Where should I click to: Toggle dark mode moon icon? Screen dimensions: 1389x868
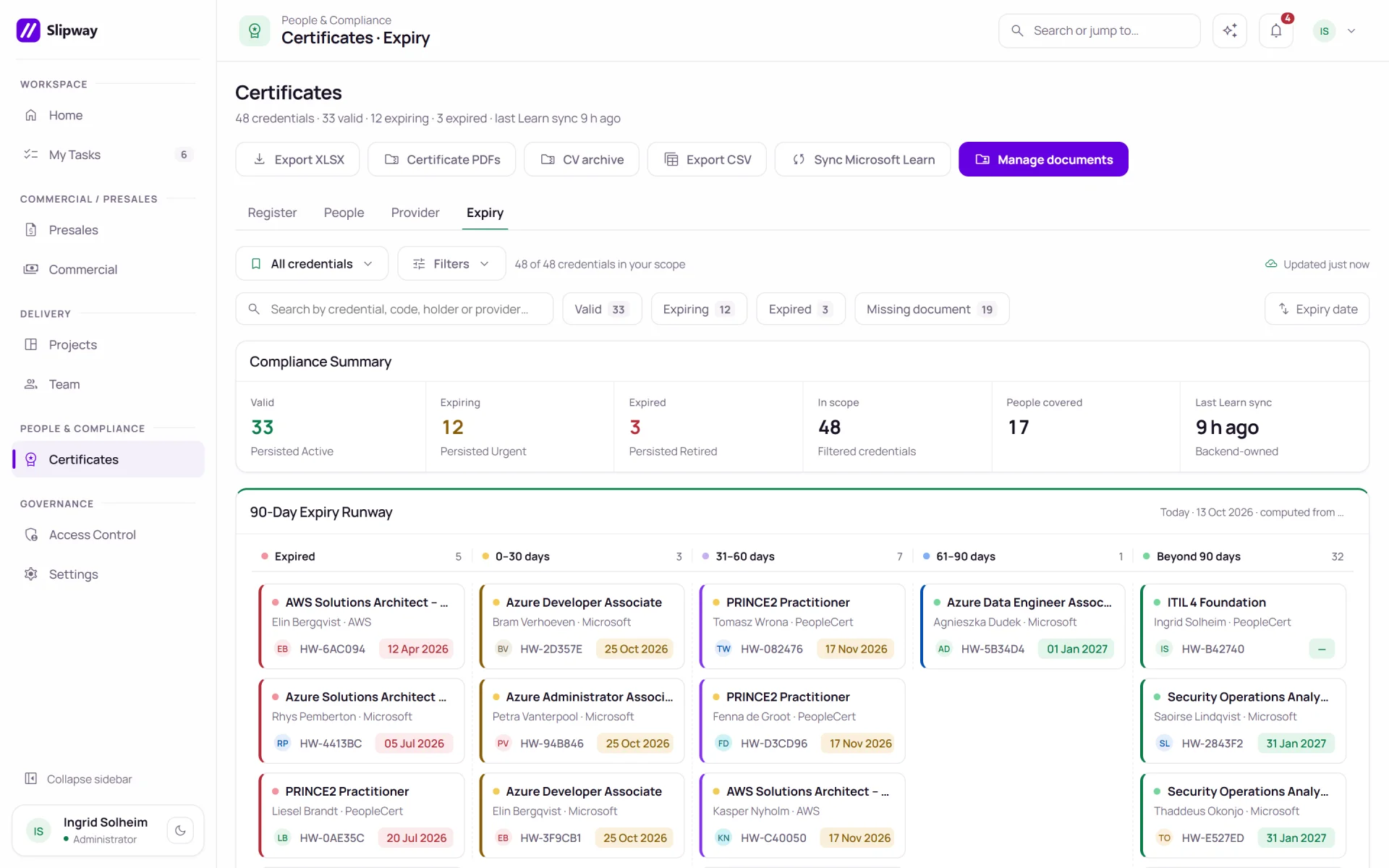coord(180,830)
